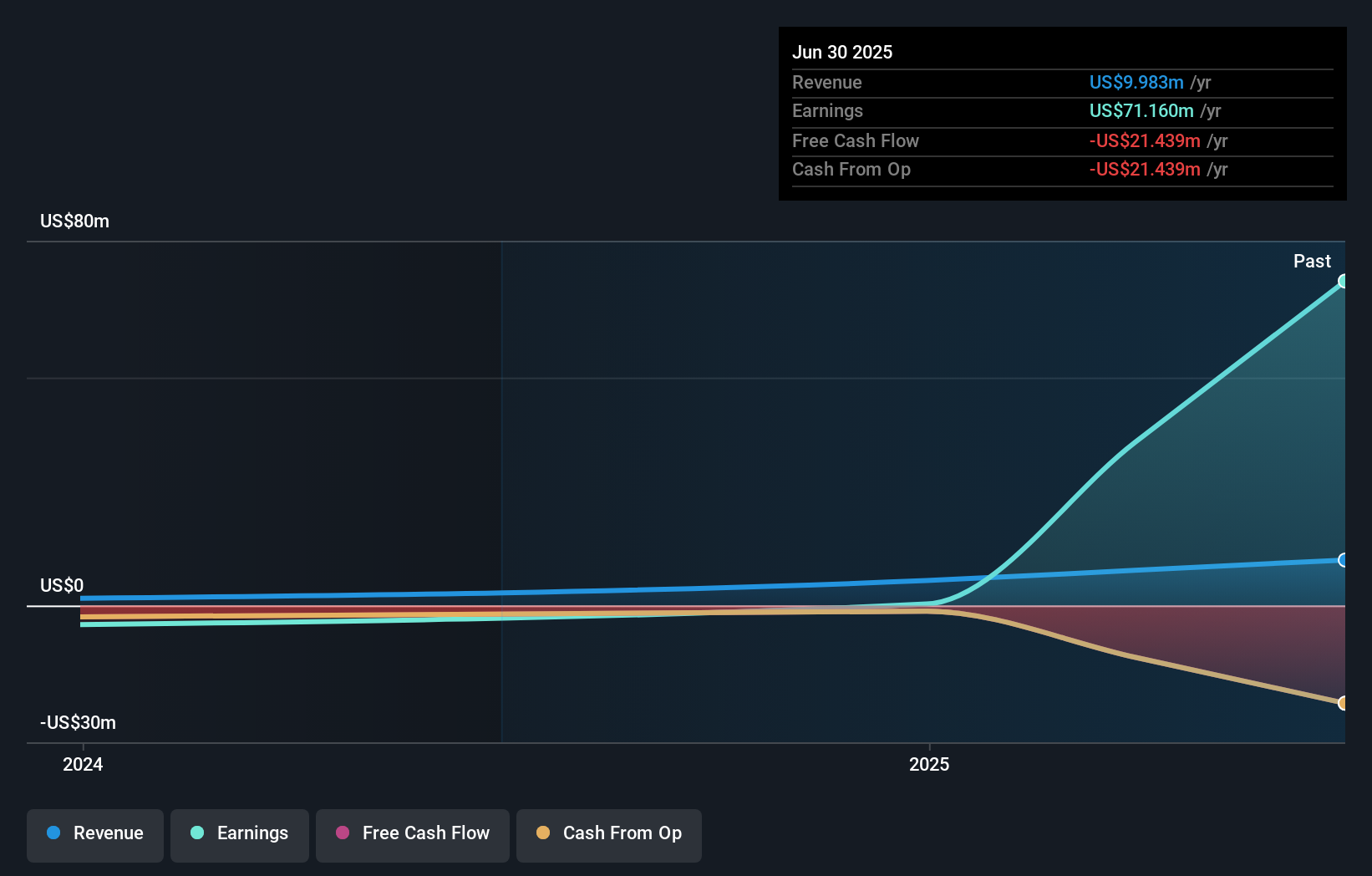Expand the Jun 30 2025 tooltip header
1372x876 pixels.
pyautogui.click(x=843, y=52)
